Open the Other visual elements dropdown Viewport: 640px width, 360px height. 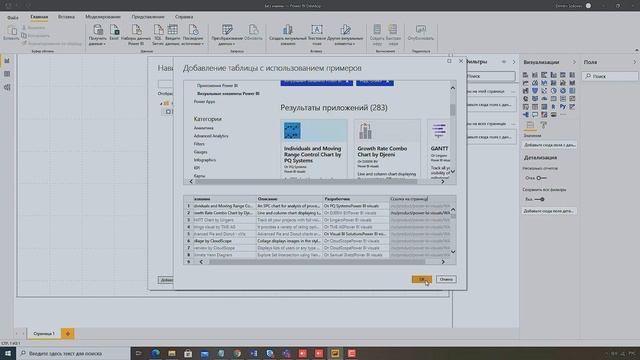345,35
